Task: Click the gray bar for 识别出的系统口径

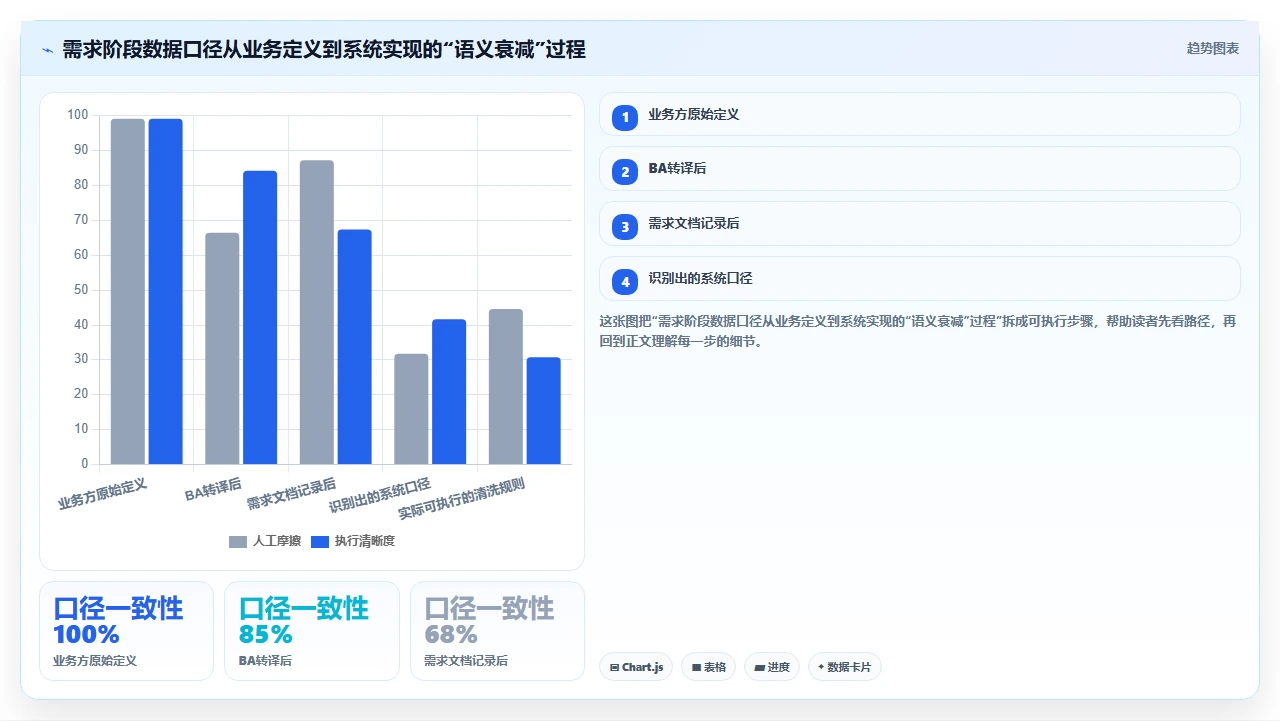Action: coord(411,409)
